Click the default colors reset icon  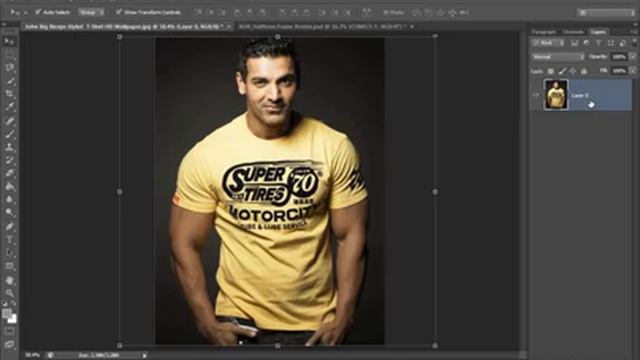pyautogui.click(x=5, y=303)
